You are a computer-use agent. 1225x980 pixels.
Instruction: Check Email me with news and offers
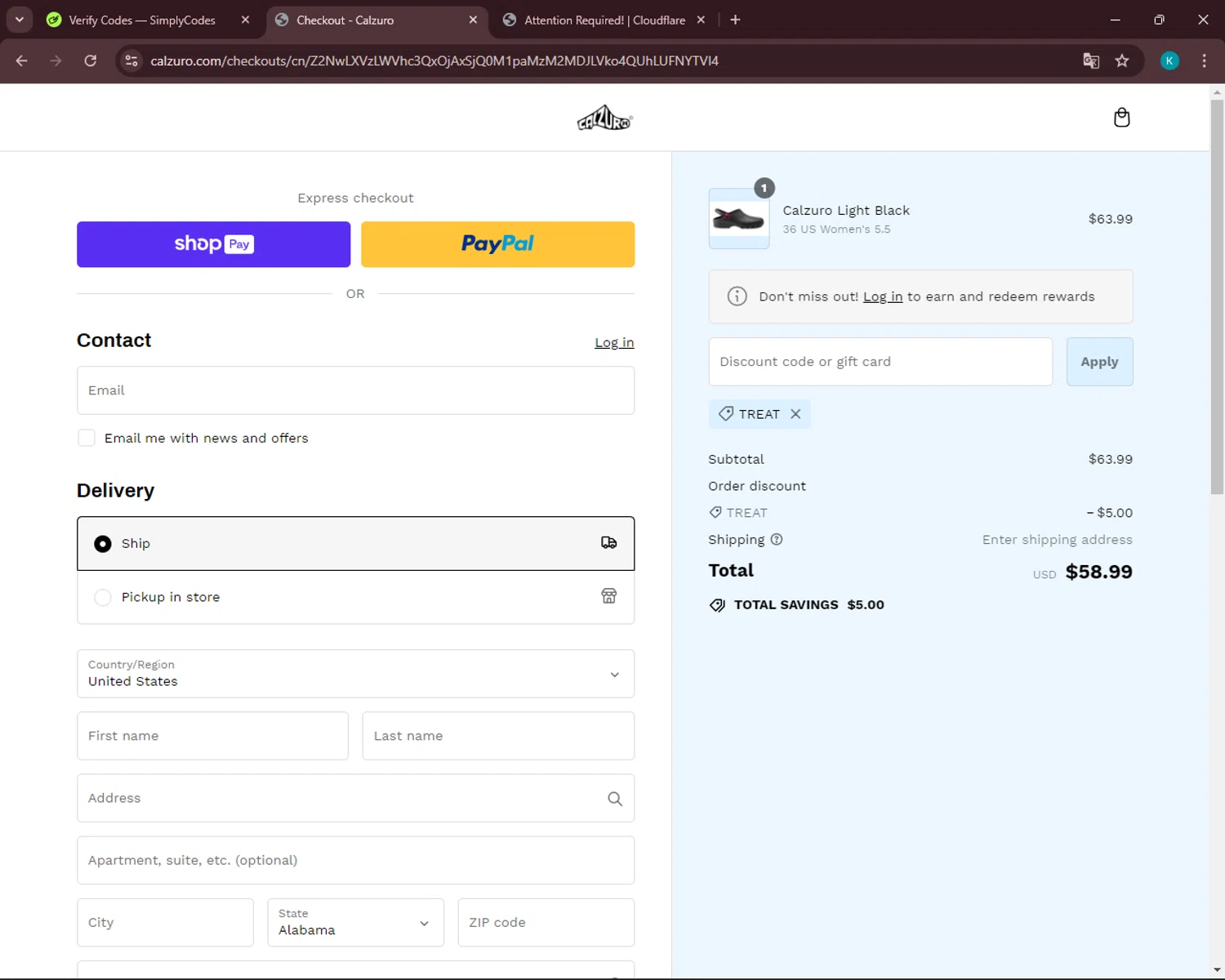pyautogui.click(x=87, y=438)
